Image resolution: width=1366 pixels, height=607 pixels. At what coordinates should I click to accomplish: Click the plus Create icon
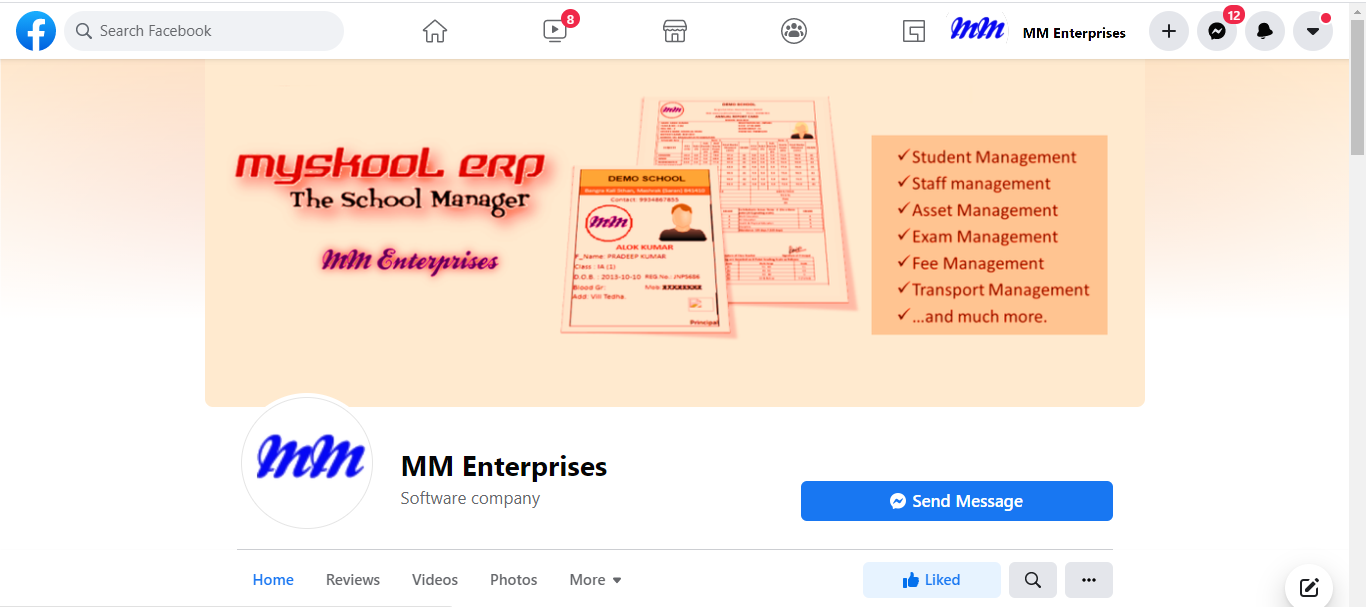coord(1169,31)
